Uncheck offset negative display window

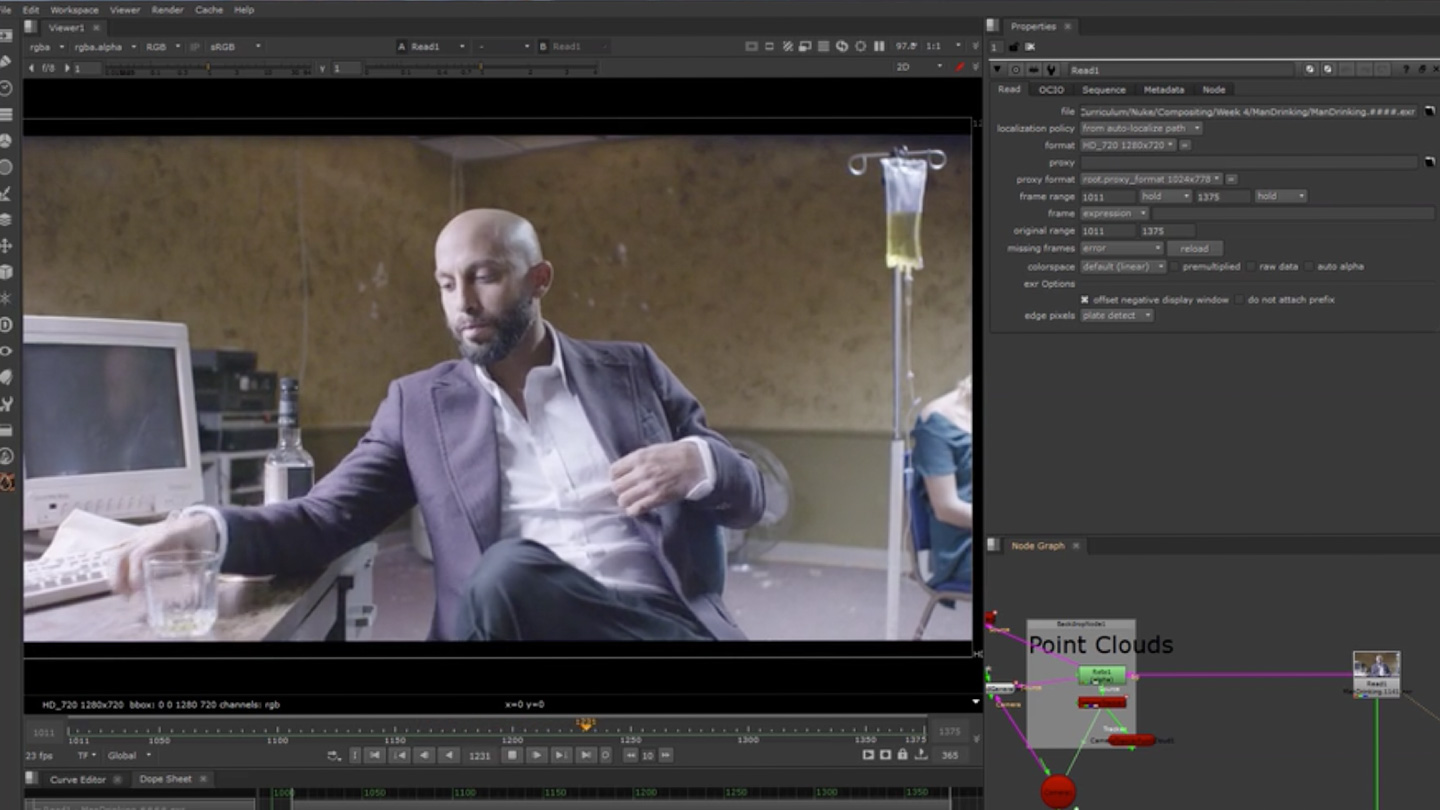tap(1085, 300)
